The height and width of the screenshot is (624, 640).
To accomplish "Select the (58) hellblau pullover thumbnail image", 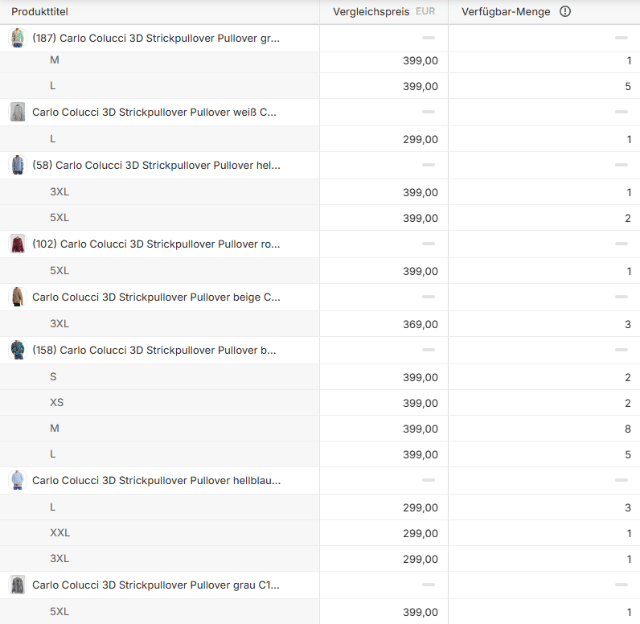I will (17, 165).
